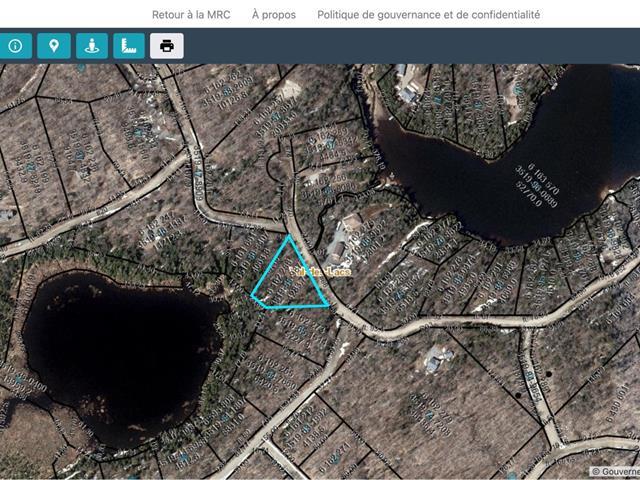Open Politique de gouvernance et de confidentialité
This screenshot has width=640, height=480.
click(x=428, y=15)
